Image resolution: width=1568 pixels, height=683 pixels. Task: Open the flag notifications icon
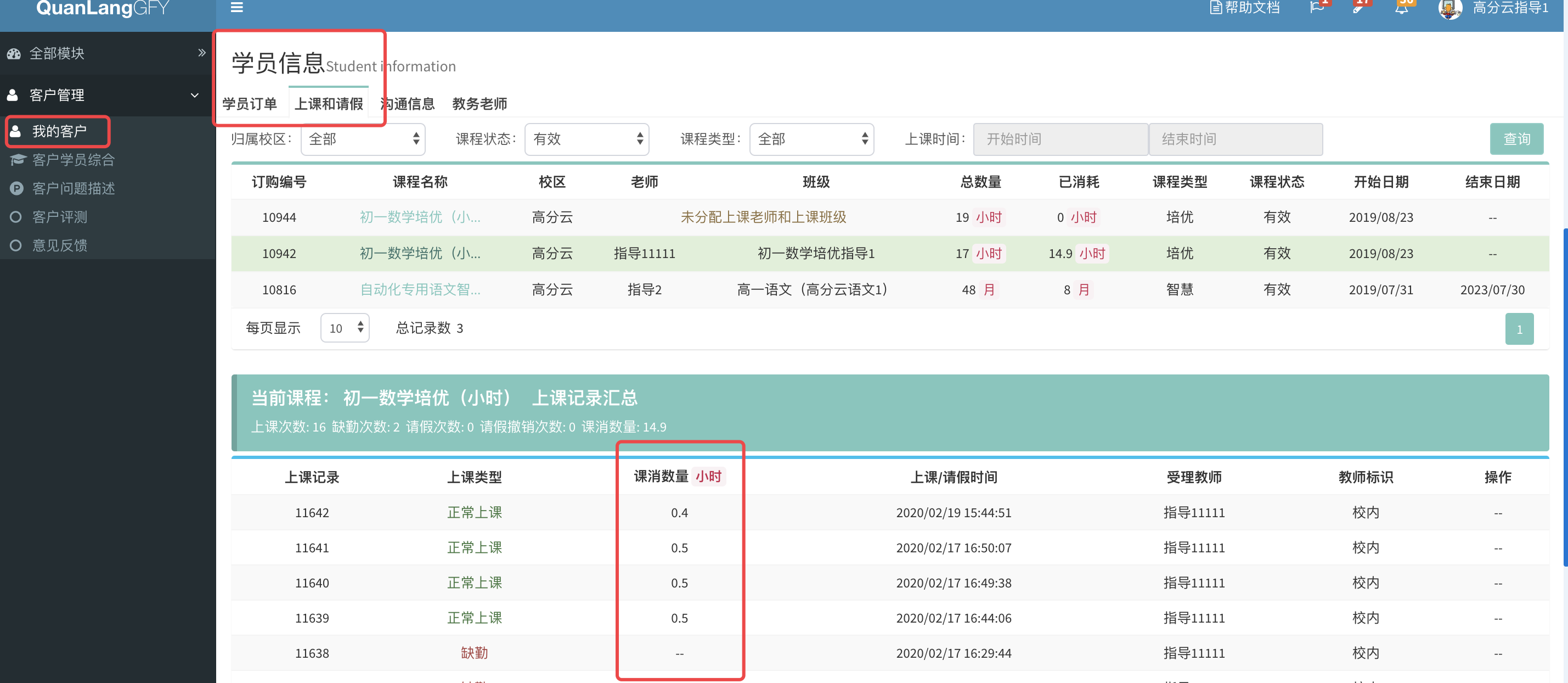pos(1317,7)
